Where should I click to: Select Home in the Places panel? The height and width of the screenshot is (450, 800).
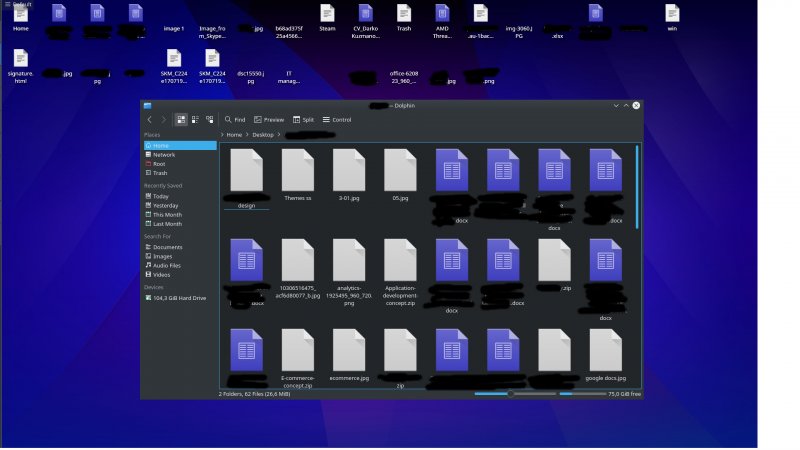180,146
